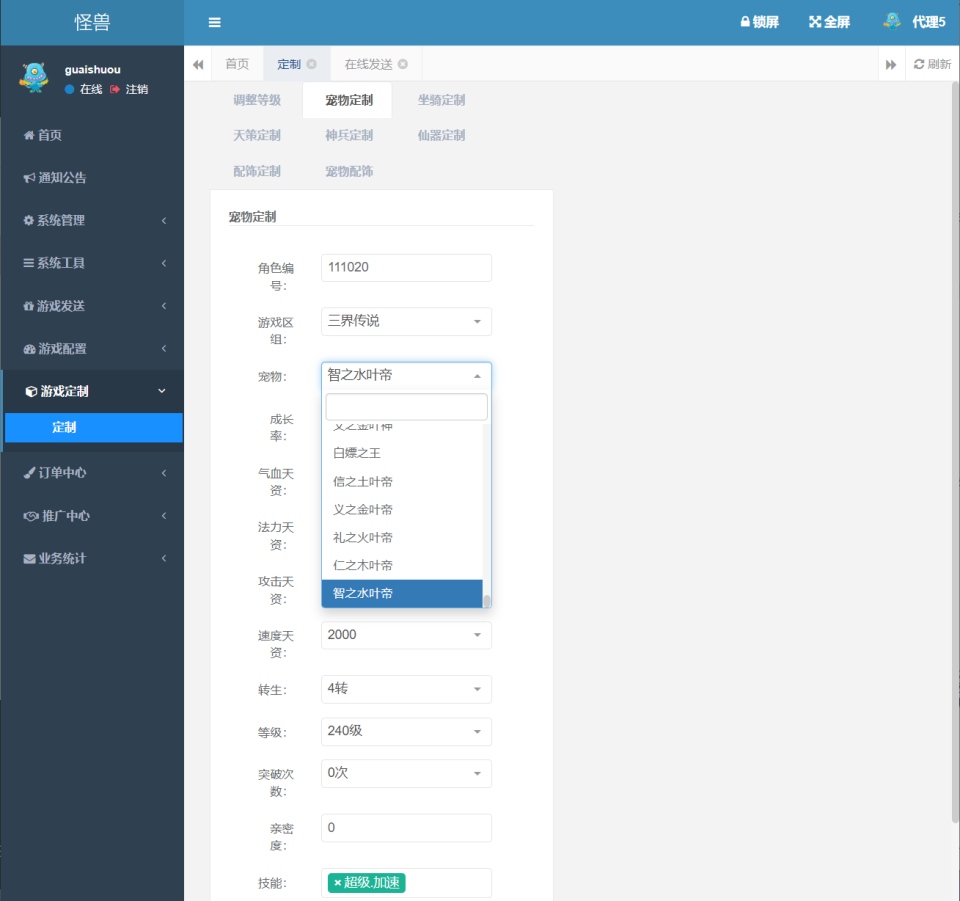Expand the 系统管理 sidebar menu
The width and height of the screenshot is (960, 901).
[x=92, y=220]
